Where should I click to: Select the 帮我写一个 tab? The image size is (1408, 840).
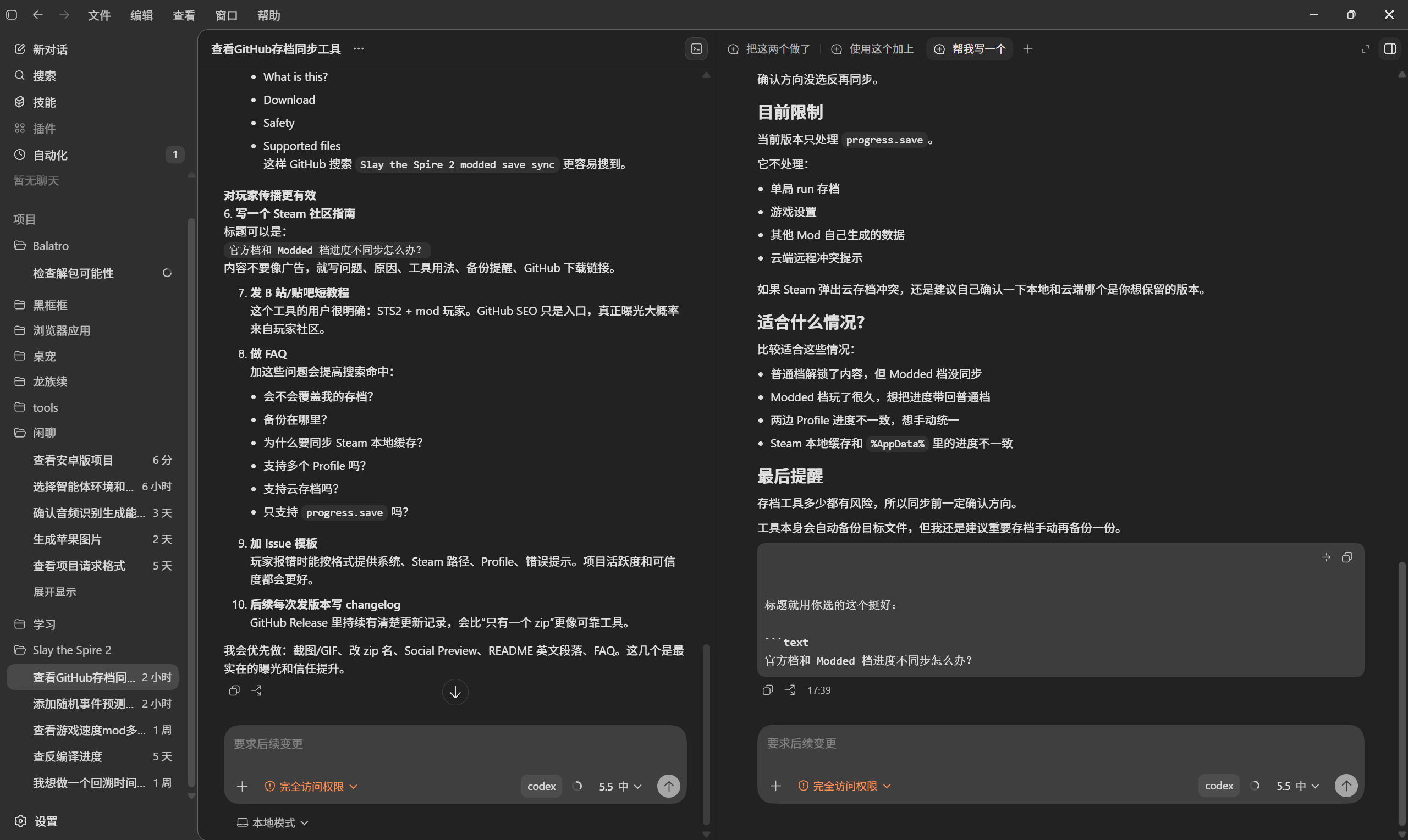point(969,49)
